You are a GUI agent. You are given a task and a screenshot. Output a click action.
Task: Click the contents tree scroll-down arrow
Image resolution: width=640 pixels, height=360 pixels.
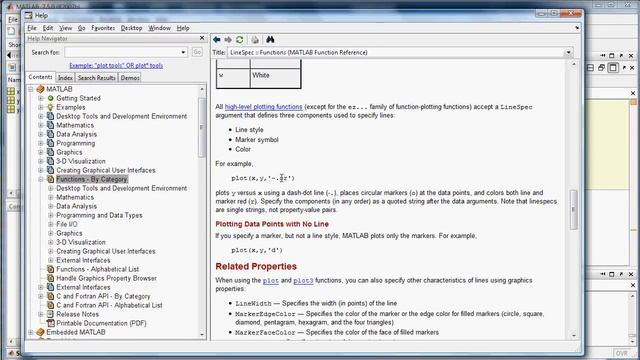point(202,335)
